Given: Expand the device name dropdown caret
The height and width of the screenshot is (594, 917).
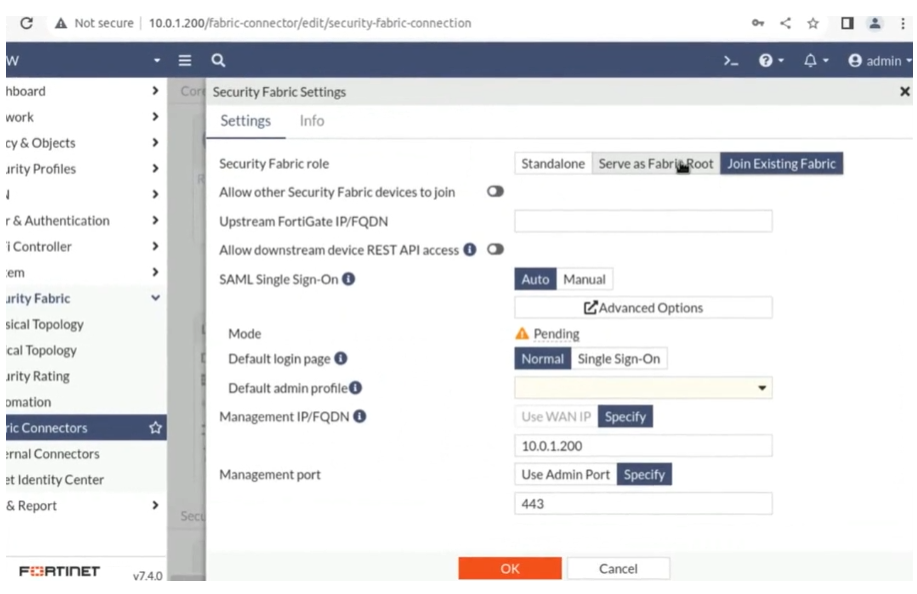Looking at the screenshot, I should pyautogui.click(x=157, y=60).
